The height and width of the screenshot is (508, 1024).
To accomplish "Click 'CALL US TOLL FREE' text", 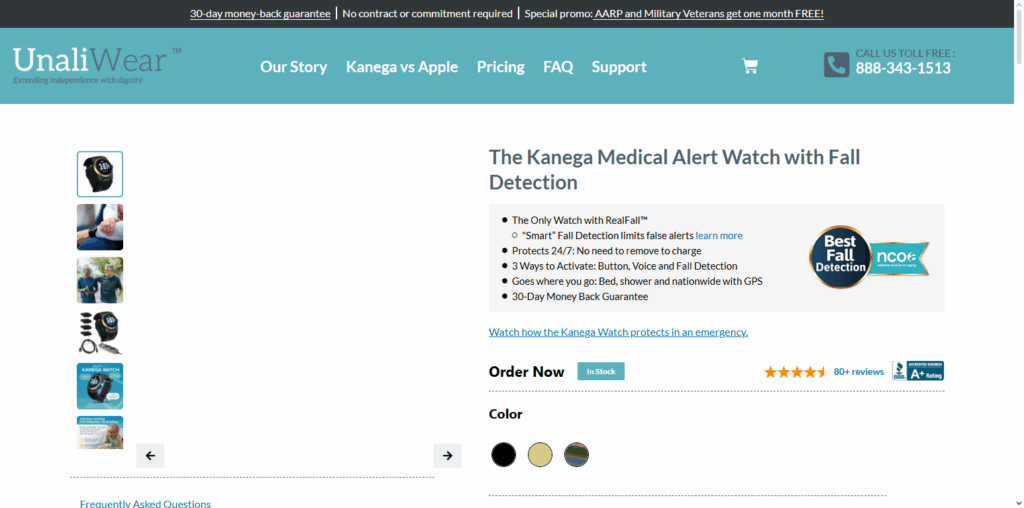I will (905, 54).
